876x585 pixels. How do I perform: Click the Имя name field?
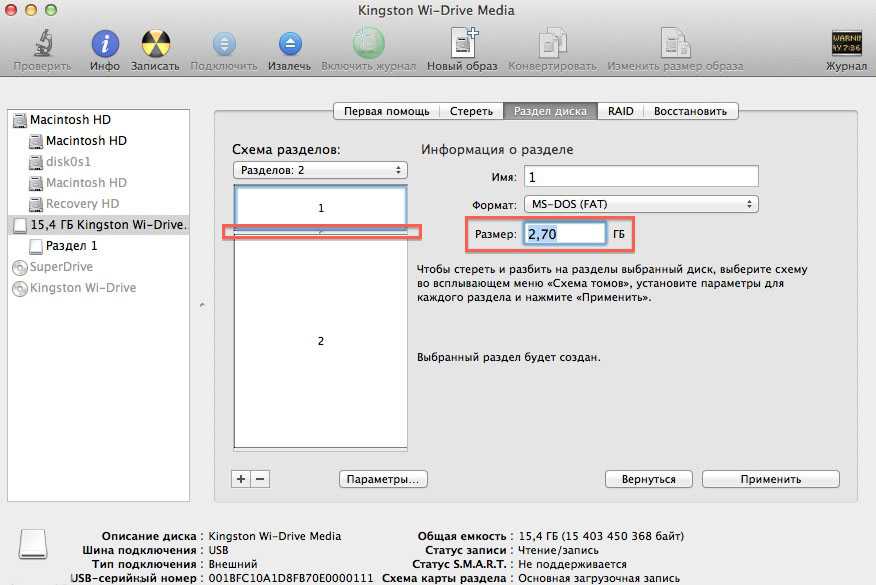(641, 177)
